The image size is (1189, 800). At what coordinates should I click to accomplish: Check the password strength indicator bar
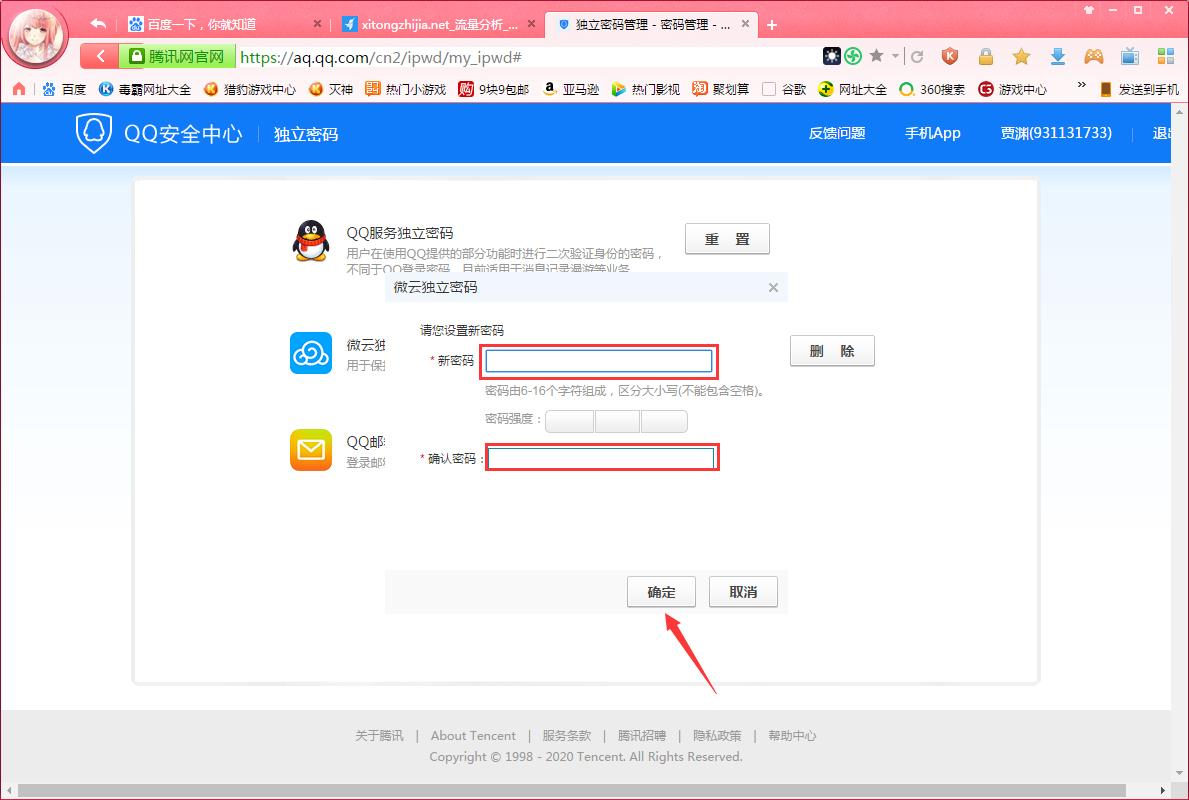coord(617,421)
